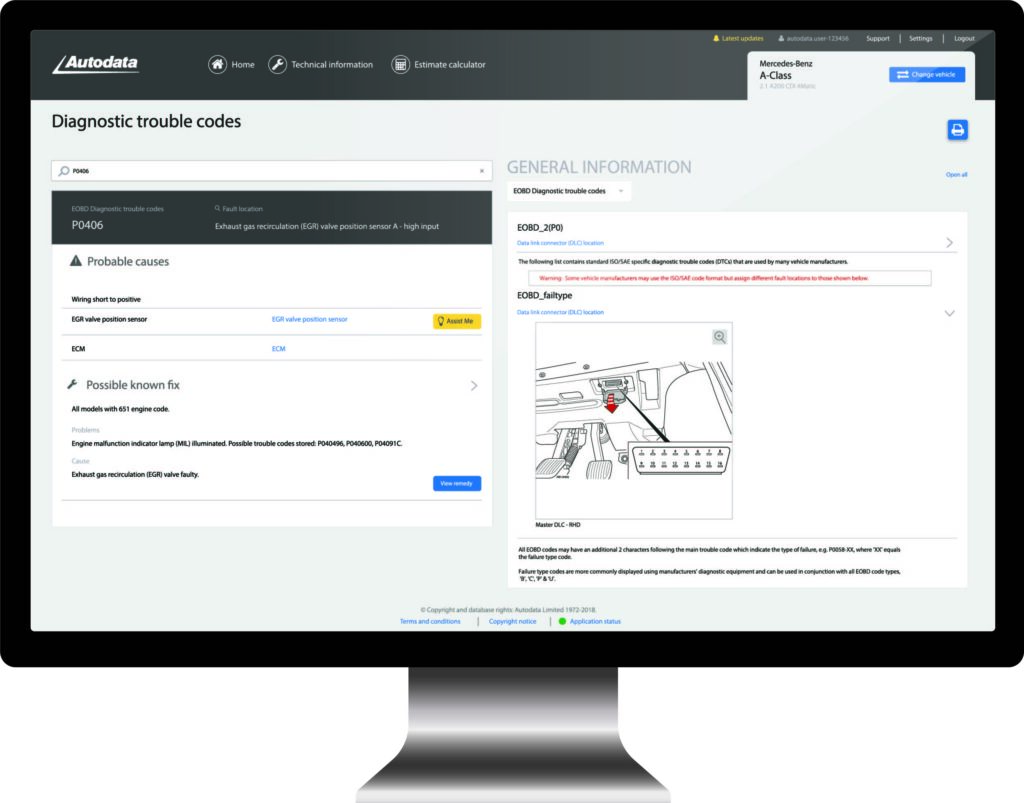Click Open all link
The image size is (1024, 803).
(956, 175)
